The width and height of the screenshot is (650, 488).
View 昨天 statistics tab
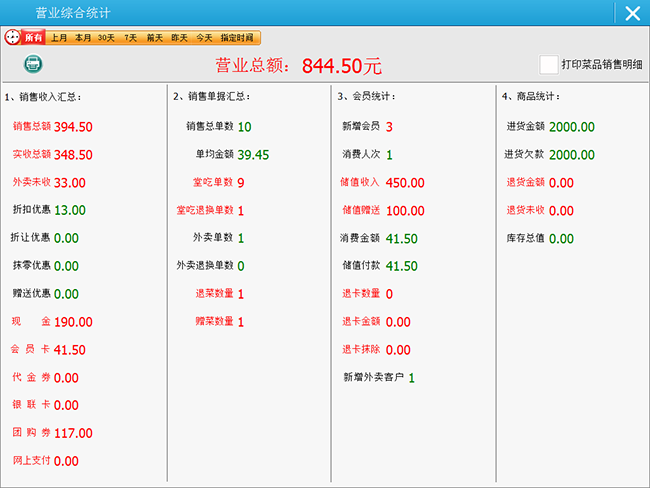click(x=179, y=37)
